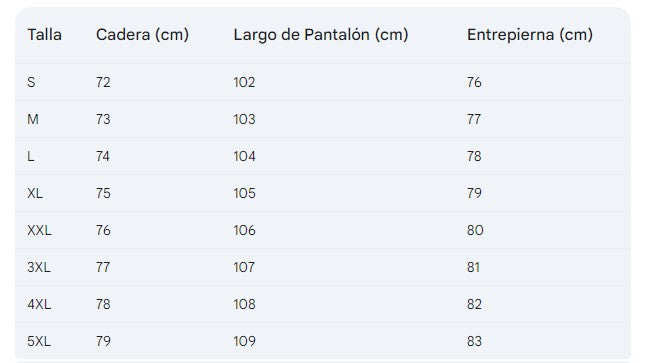Image resolution: width=647 pixels, height=363 pixels.
Task: Select the XL size row label
Action: tap(35, 193)
